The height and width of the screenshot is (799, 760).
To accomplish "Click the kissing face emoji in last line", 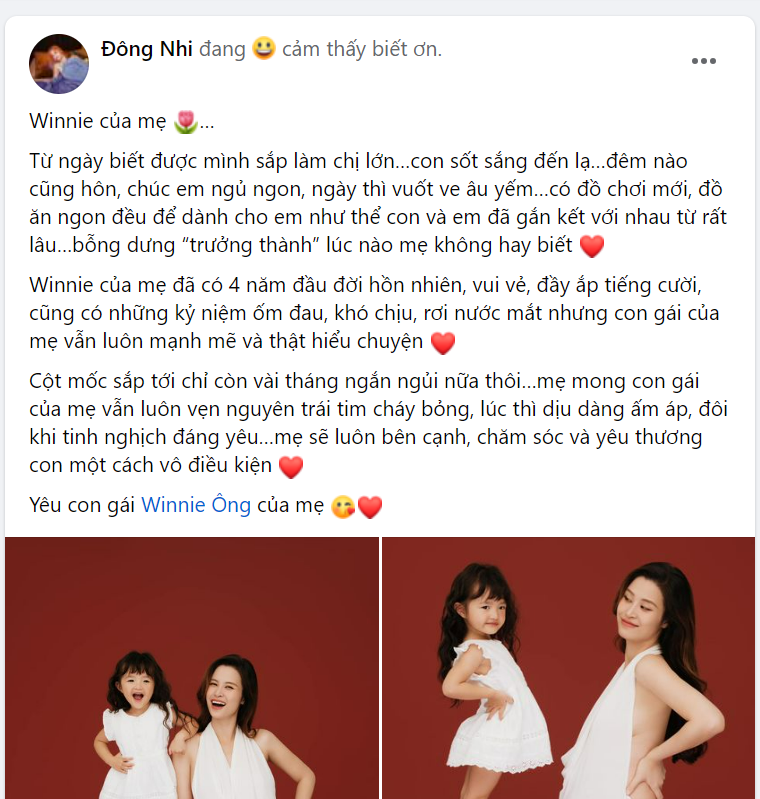I will pos(343,507).
